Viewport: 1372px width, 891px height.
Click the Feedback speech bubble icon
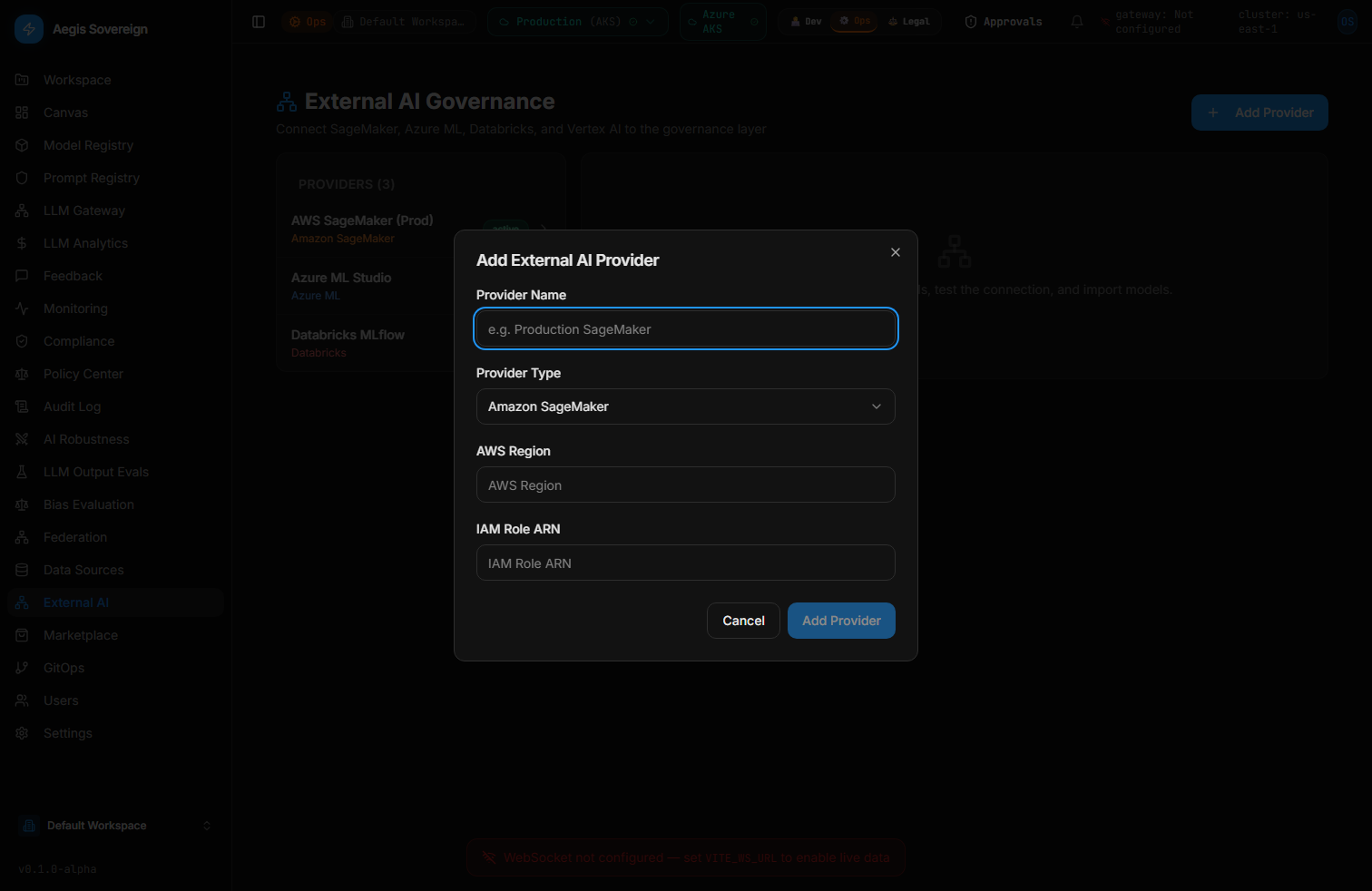22,276
